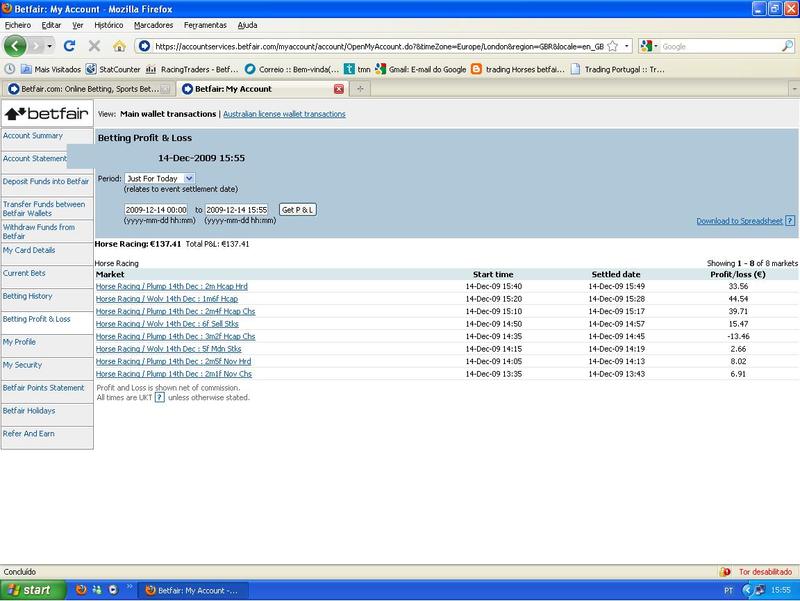Open Betfair Points Statement in sidebar
Image resolution: width=800 pixels, height=601 pixels.
(43, 388)
